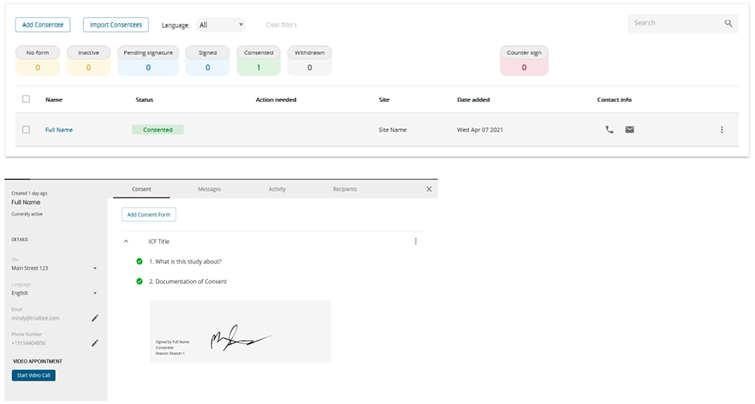Switch to the Consent tab
This screenshot has height=404, width=755.
click(x=142, y=189)
